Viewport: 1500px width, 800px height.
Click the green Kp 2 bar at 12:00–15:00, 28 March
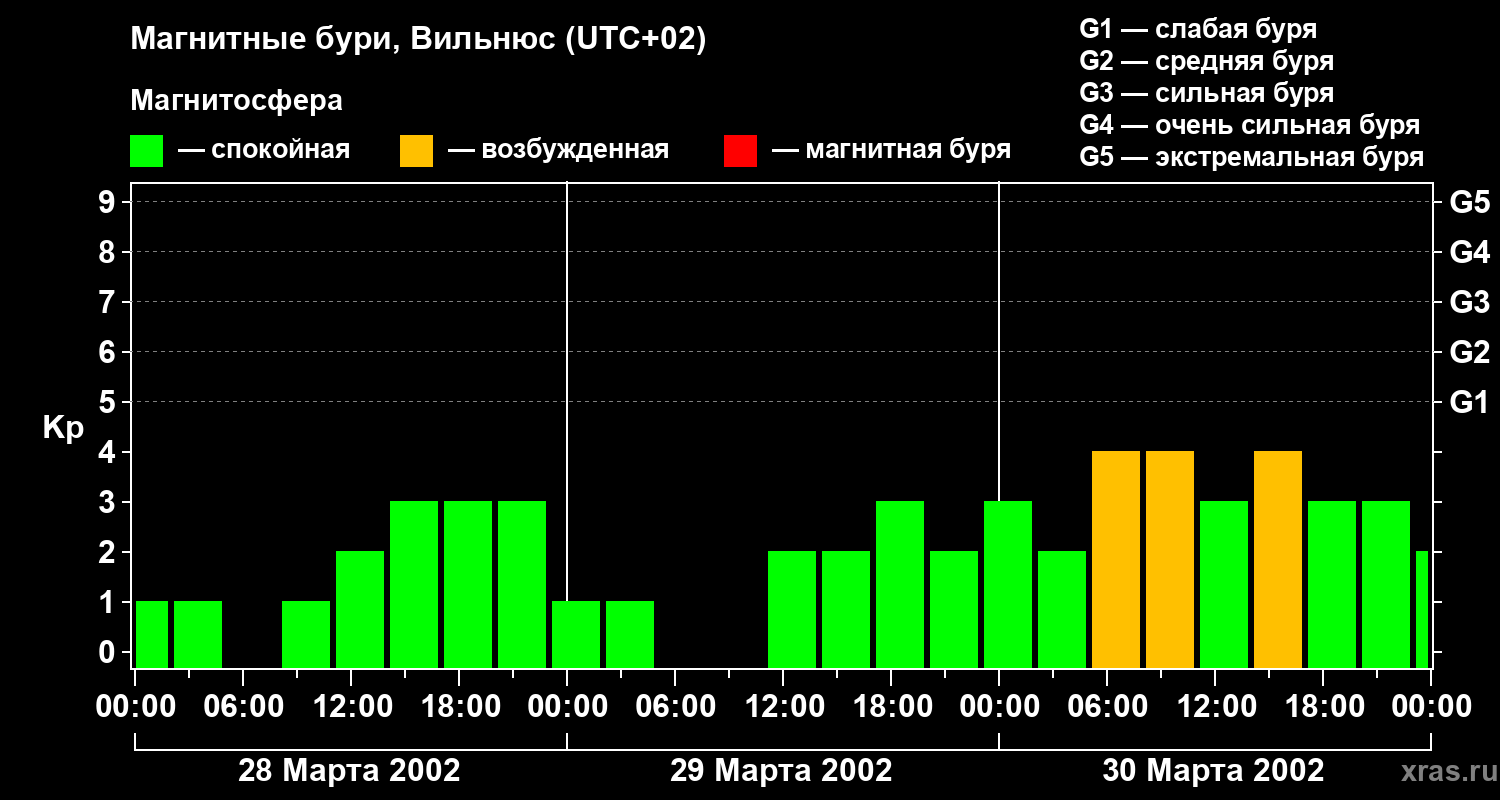click(x=360, y=610)
